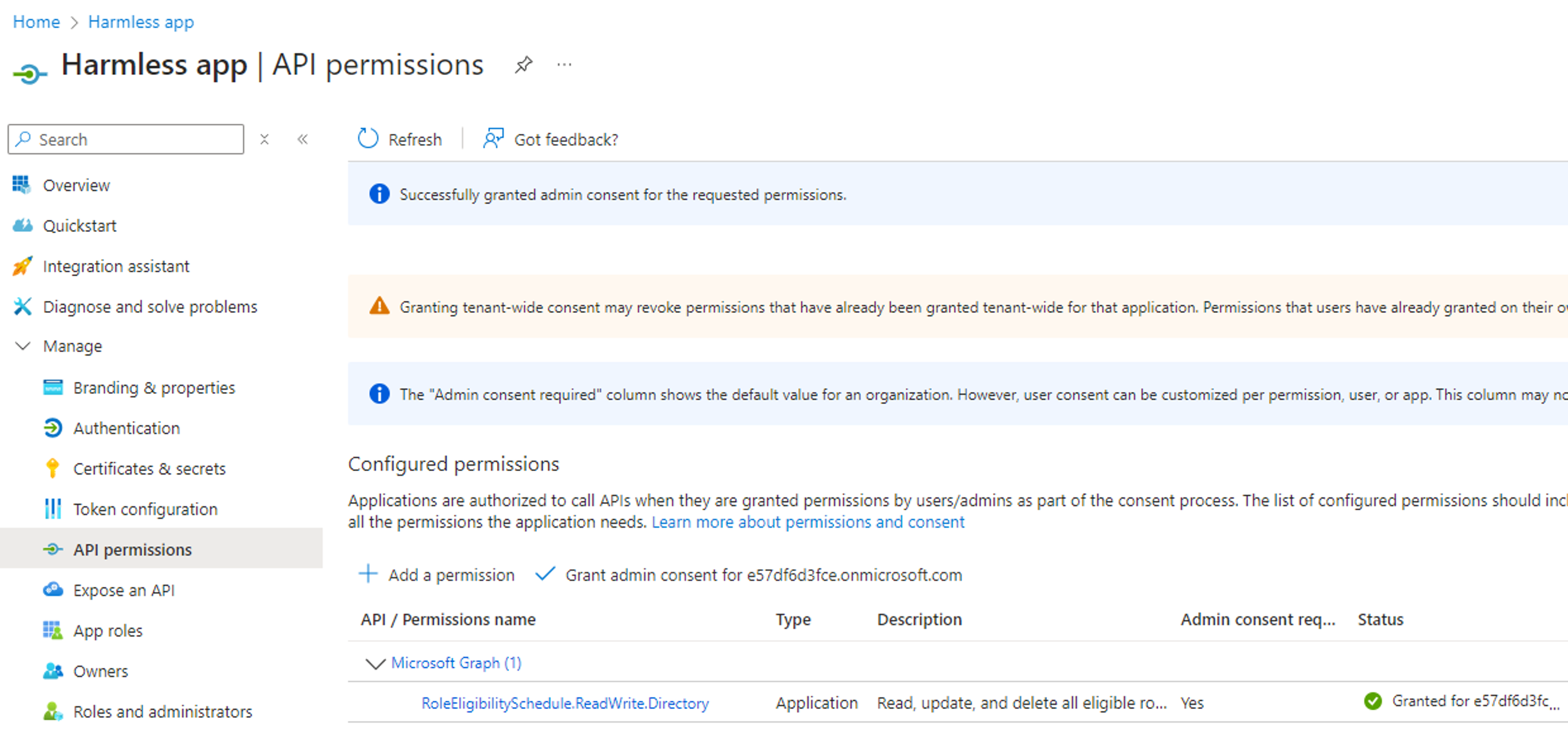Focus the sidebar Search field
Viewport: 1568px width, 734px height.
pos(126,140)
